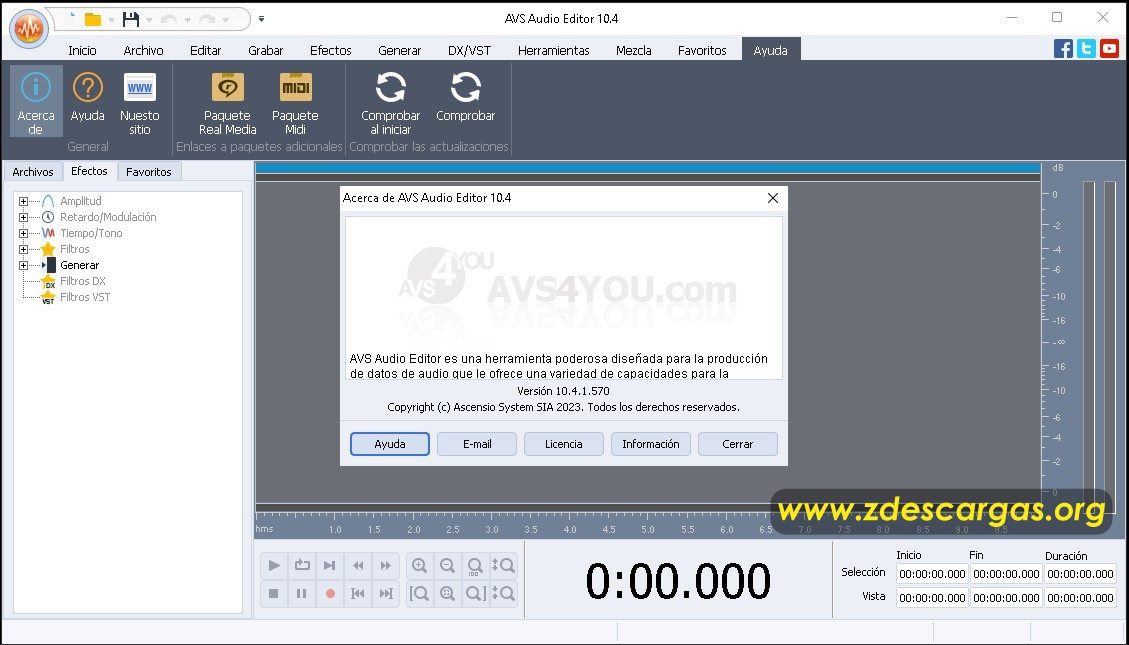Open the YouTube icon

[1110, 48]
